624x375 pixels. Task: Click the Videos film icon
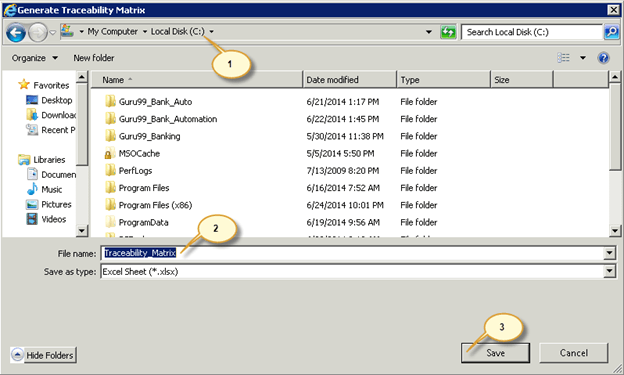[x=32, y=219]
